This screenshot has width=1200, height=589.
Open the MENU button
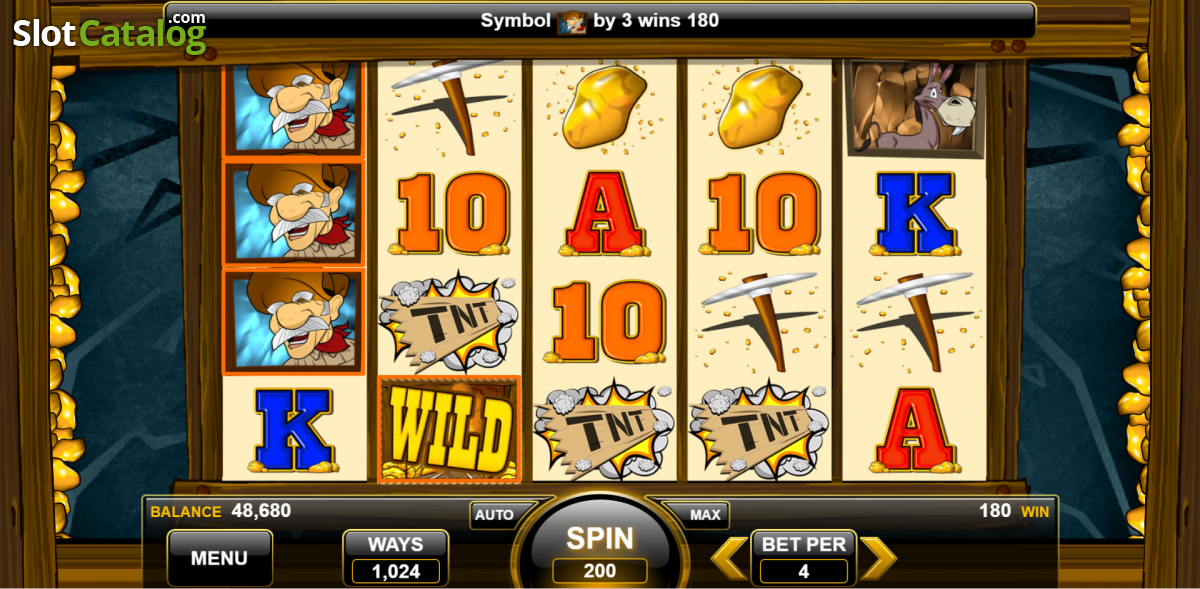click(219, 558)
